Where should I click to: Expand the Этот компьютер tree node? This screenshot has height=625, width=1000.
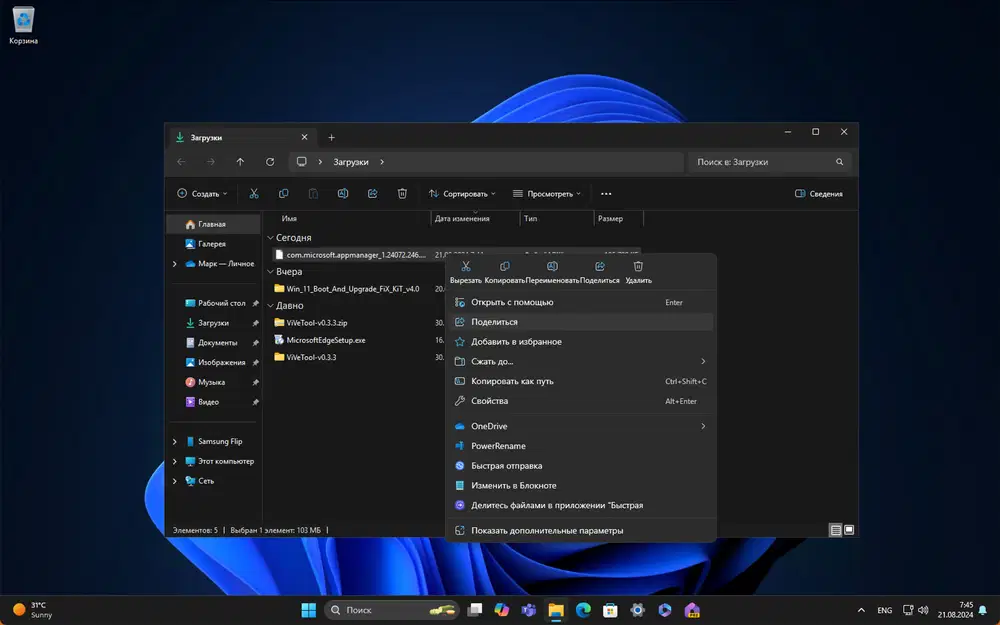pos(175,461)
